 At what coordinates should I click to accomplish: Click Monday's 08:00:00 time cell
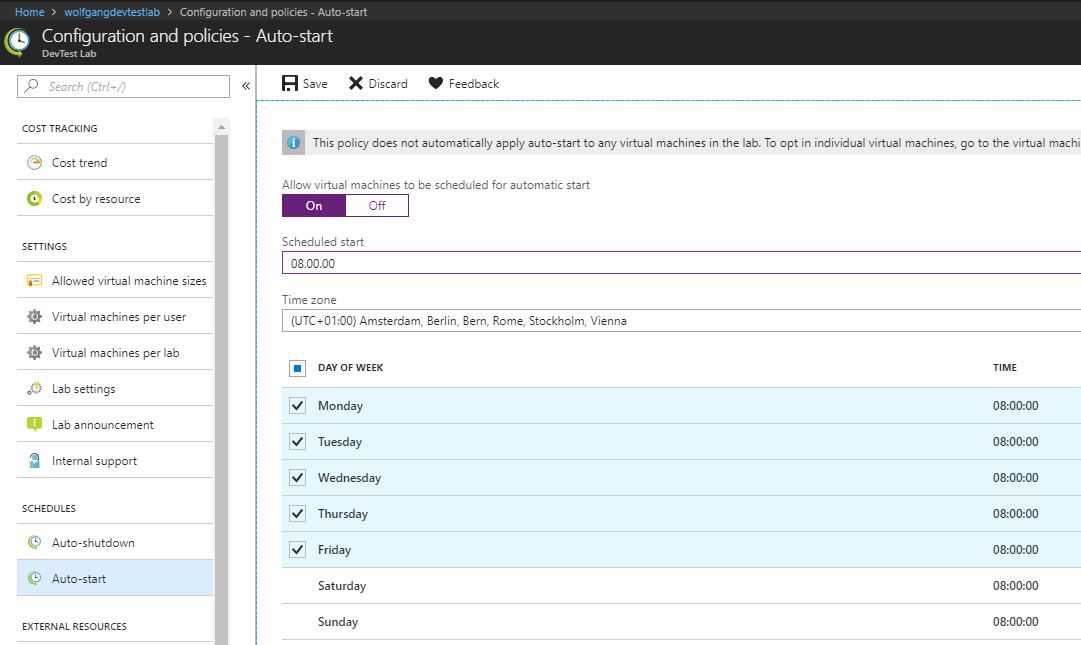pos(1016,406)
